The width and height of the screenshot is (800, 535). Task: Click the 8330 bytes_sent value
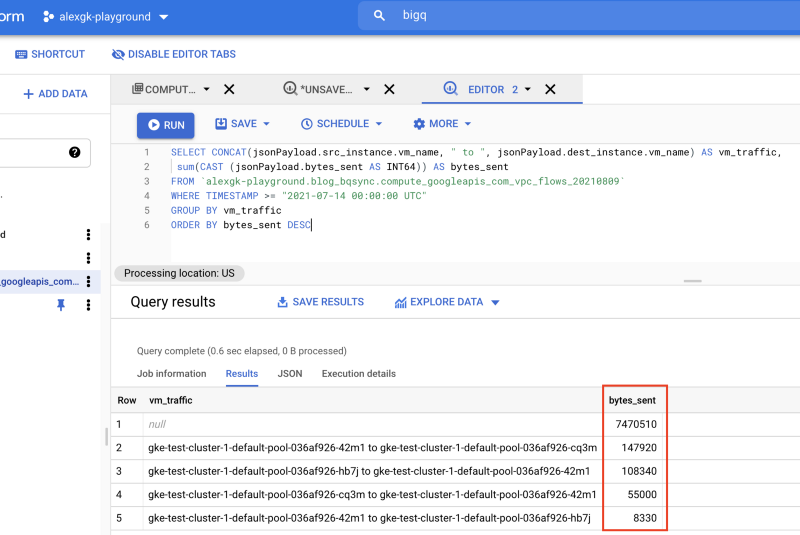click(645, 518)
